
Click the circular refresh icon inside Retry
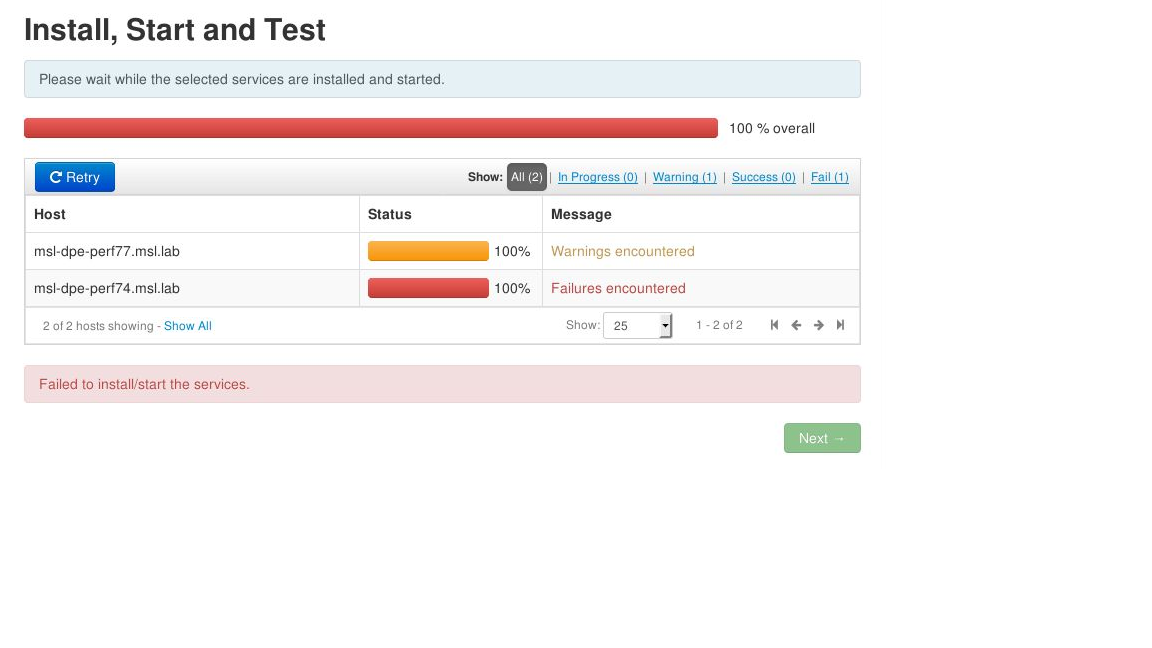coord(54,176)
